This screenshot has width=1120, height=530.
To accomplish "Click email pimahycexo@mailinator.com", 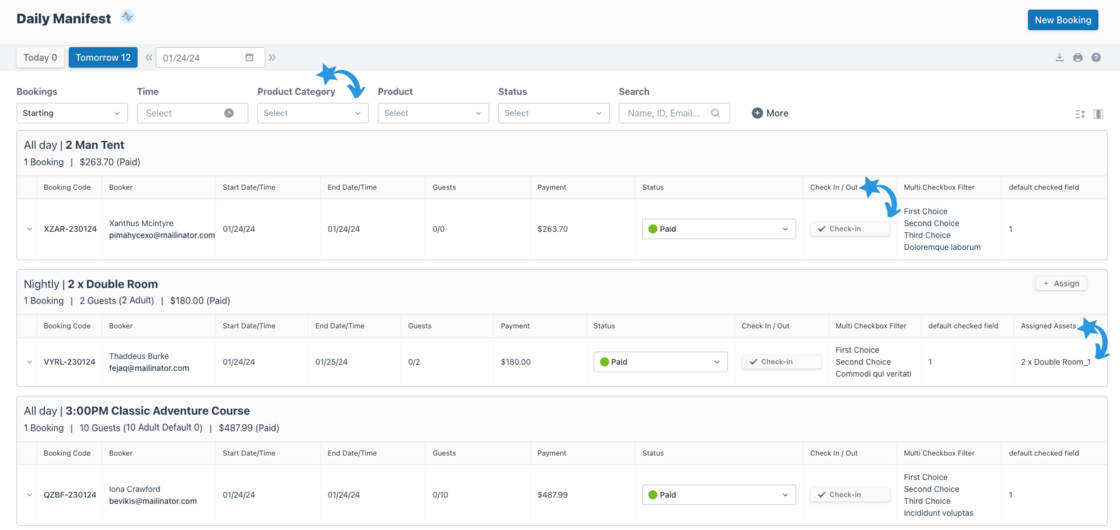I will pos(162,235).
